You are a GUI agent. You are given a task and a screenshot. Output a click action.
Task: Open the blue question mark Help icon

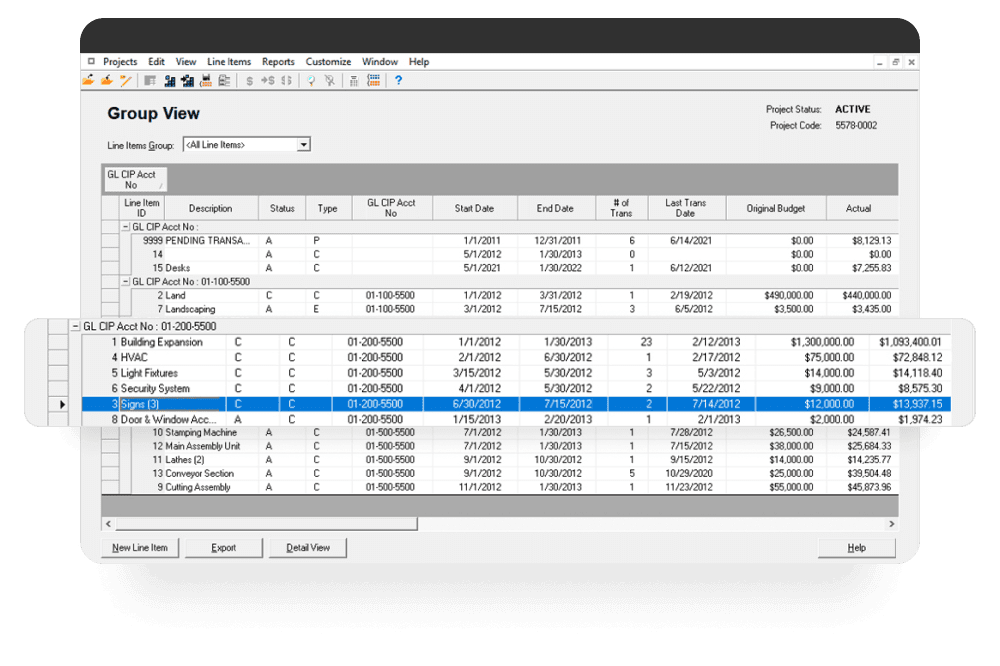(397, 80)
